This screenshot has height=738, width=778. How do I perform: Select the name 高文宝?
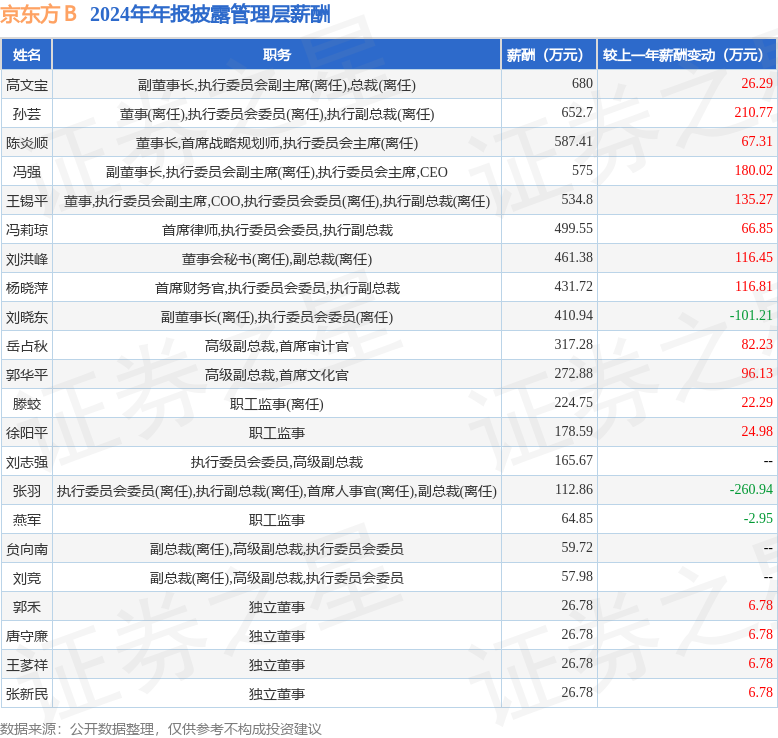pyautogui.click(x=27, y=85)
